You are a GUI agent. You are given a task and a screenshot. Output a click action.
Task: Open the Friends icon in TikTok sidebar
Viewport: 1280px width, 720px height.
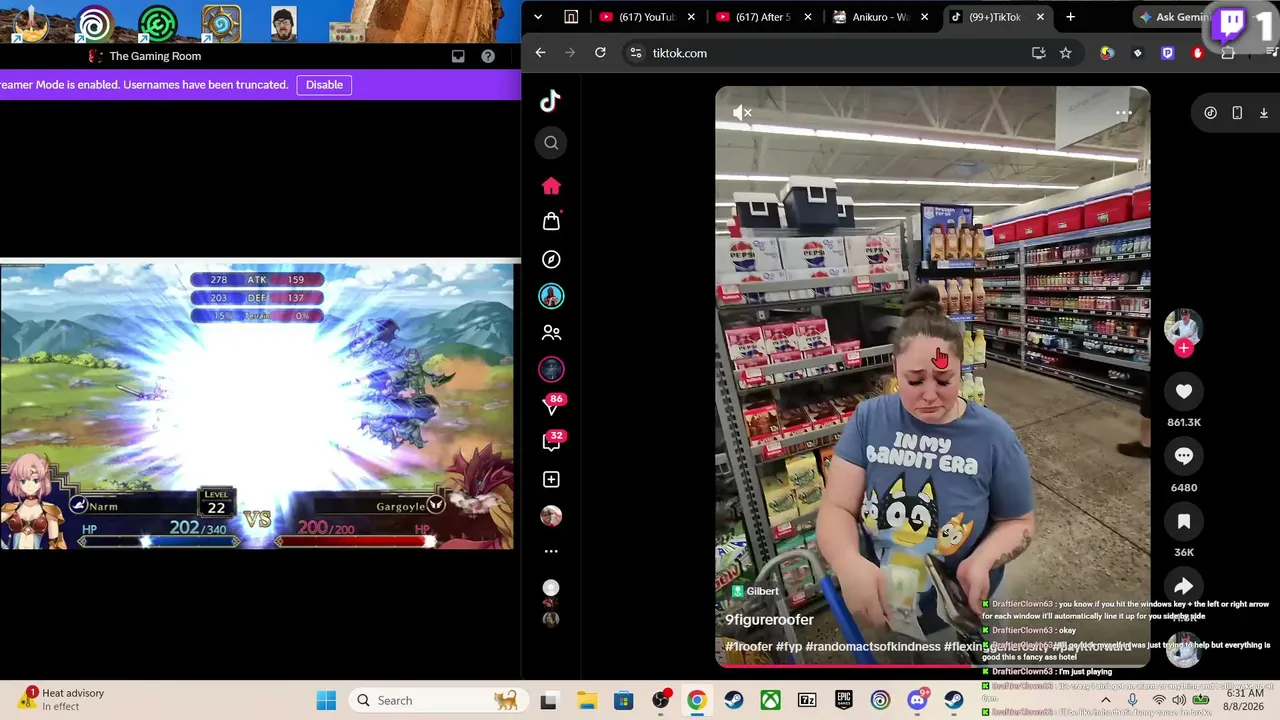coord(551,333)
